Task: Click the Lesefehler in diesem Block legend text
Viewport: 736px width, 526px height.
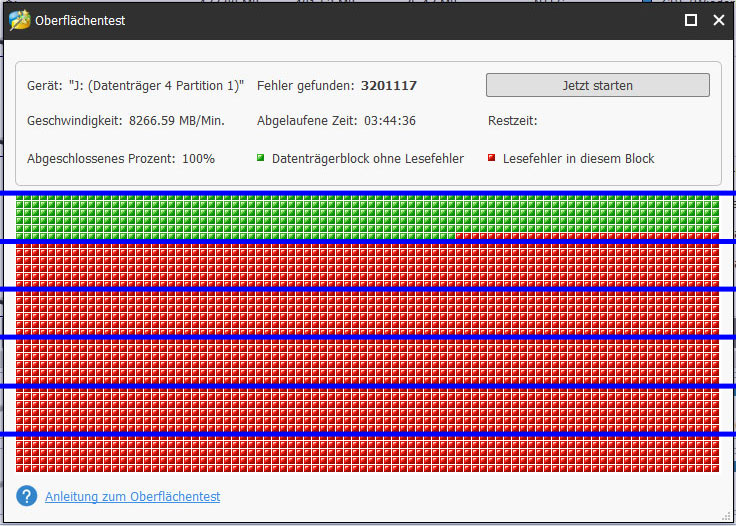Action: point(578,159)
